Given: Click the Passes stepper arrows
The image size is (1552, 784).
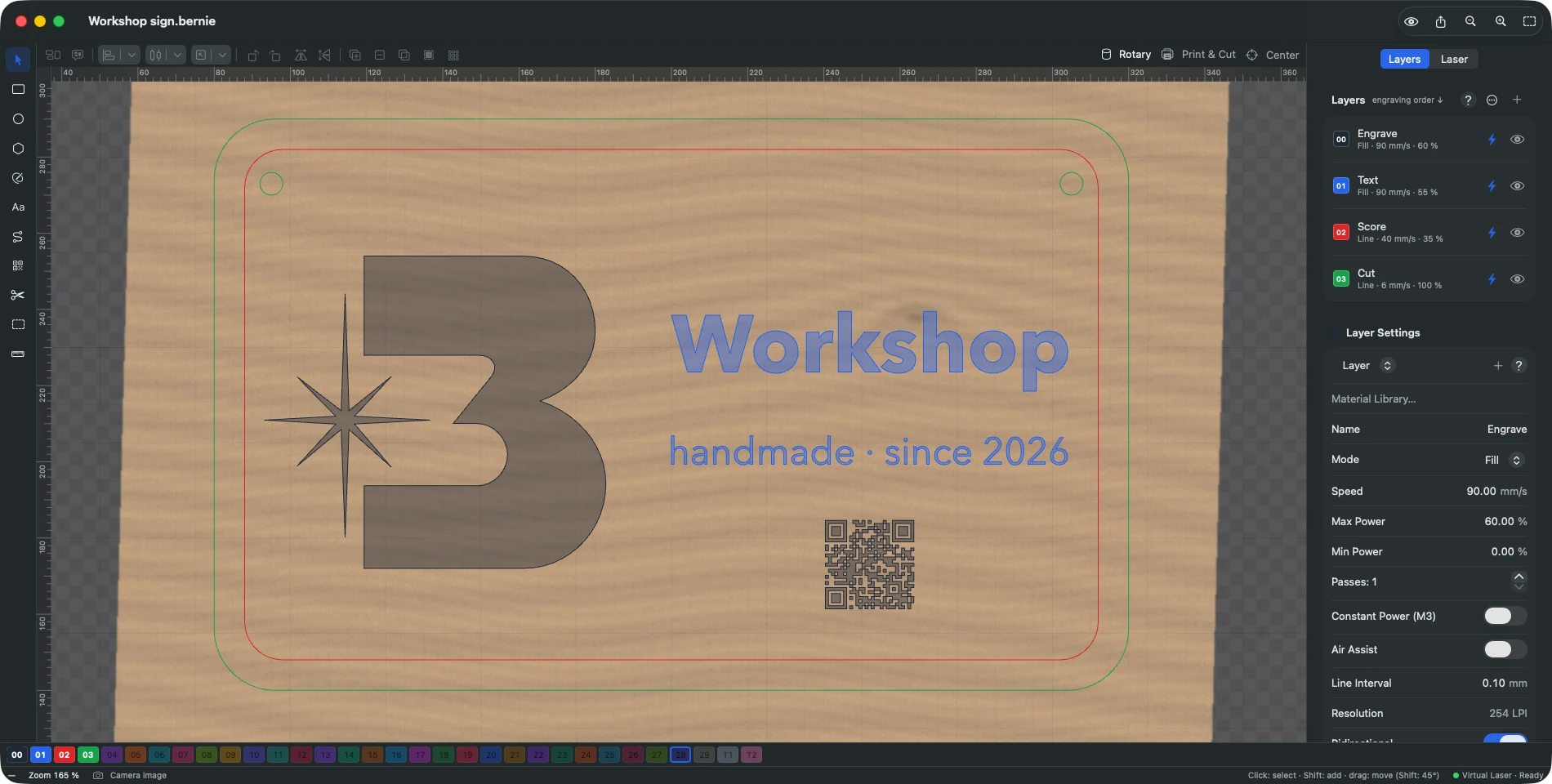Looking at the screenshot, I should coord(1519,581).
